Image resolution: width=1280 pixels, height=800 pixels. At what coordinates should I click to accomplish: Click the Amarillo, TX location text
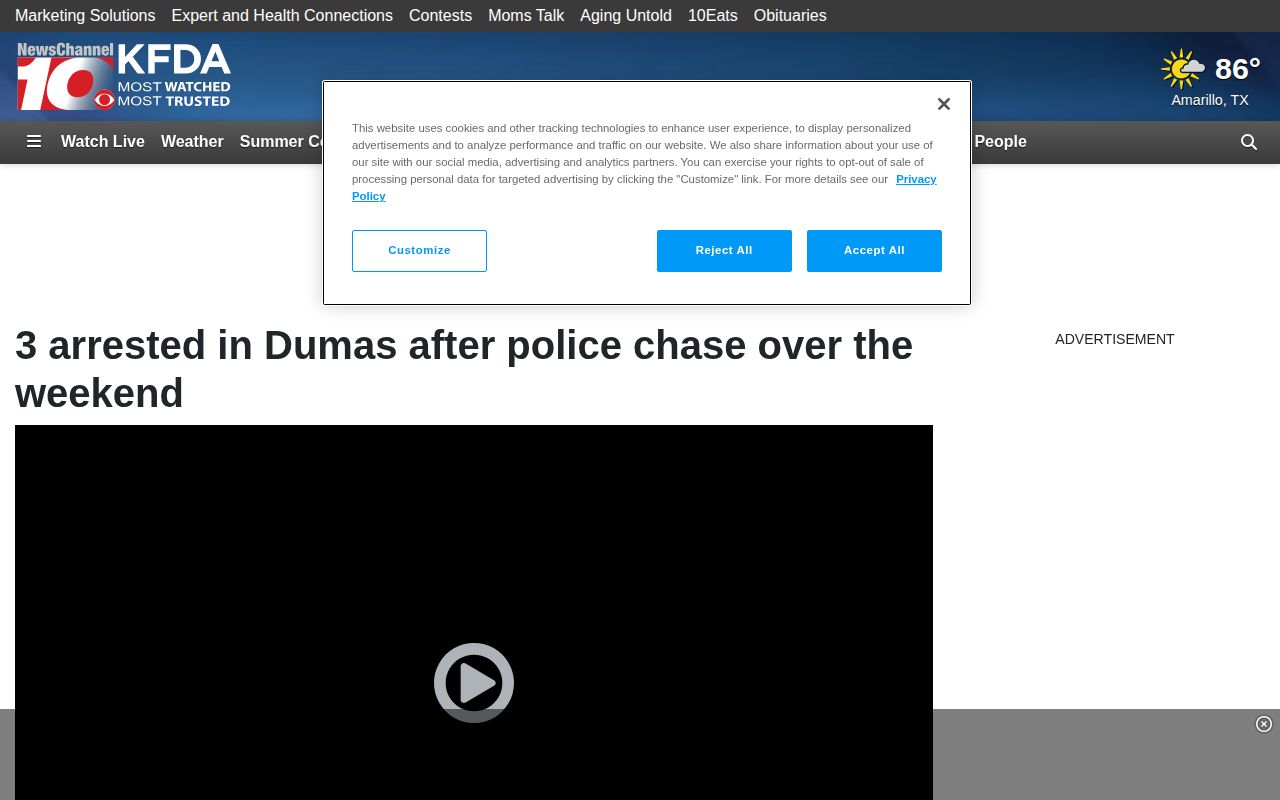click(x=1210, y=100)
